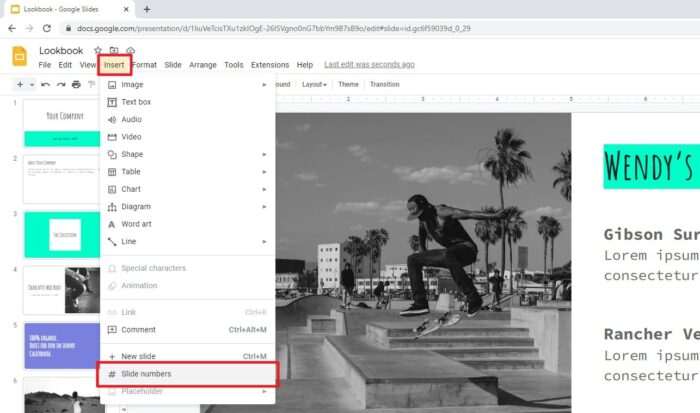The width and height of the screenshot is (700, 413).
Task: Go forward in browser
Action: [x=29, y=28]
